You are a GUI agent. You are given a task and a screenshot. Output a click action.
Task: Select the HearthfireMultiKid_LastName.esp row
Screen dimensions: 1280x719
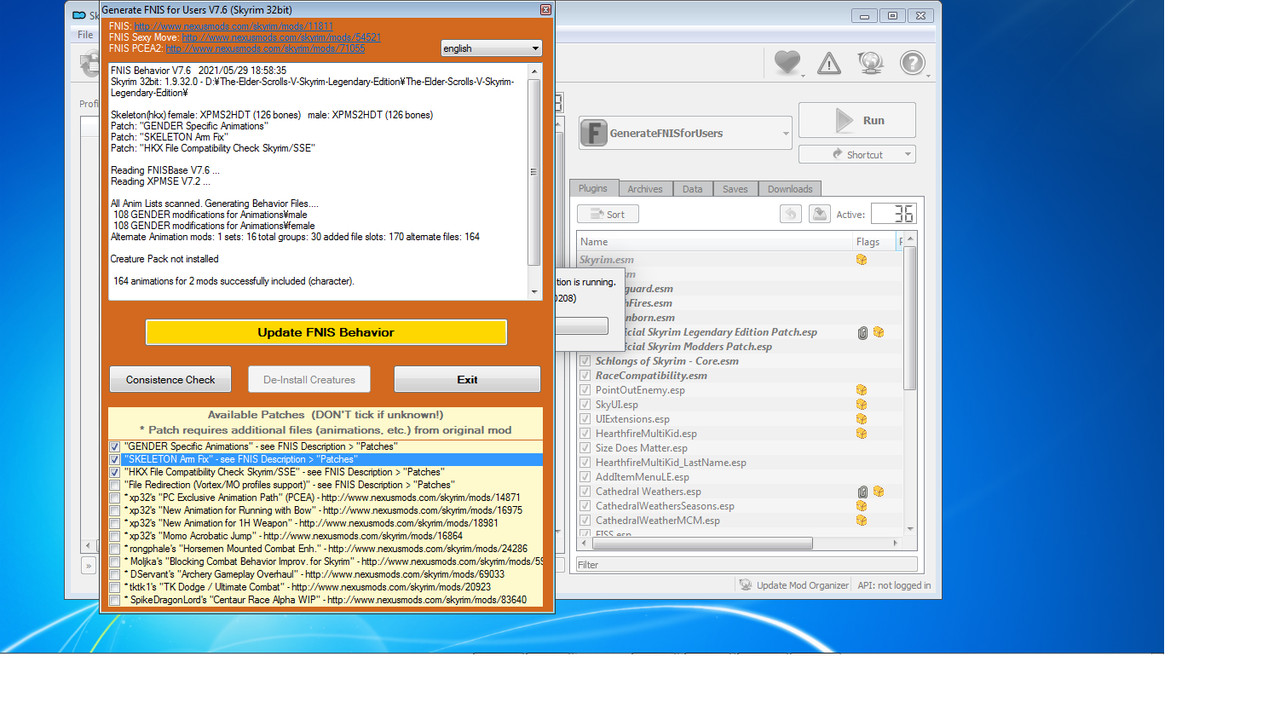[740, 463]
